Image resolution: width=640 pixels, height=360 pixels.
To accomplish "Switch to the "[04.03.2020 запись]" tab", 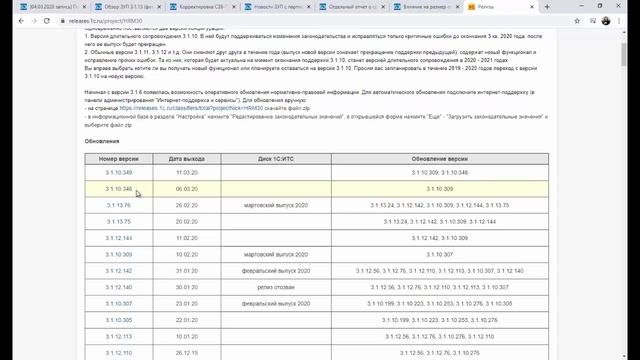I will coord(53,7).
